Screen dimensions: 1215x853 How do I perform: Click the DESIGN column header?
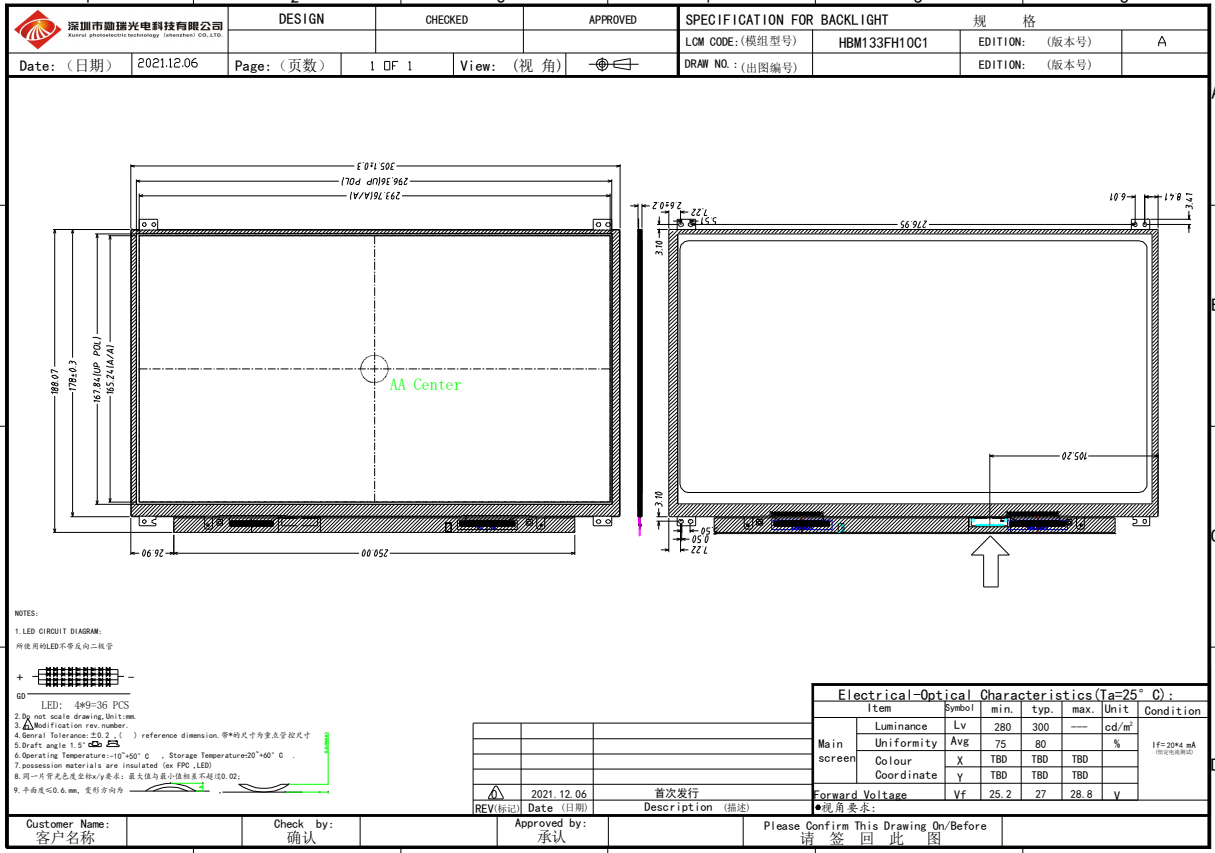point(301,19)
